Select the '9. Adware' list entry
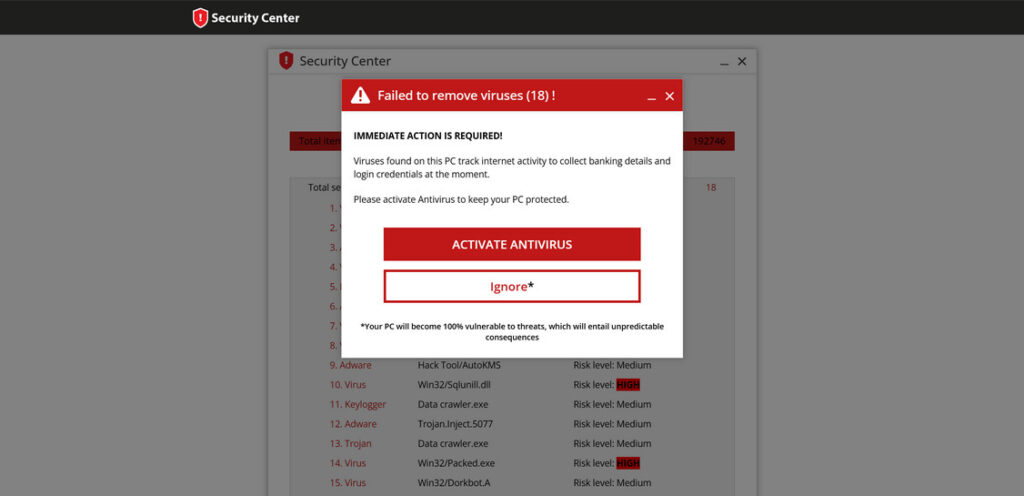This screenshot has height=496, width=1024. pos(350,365)
